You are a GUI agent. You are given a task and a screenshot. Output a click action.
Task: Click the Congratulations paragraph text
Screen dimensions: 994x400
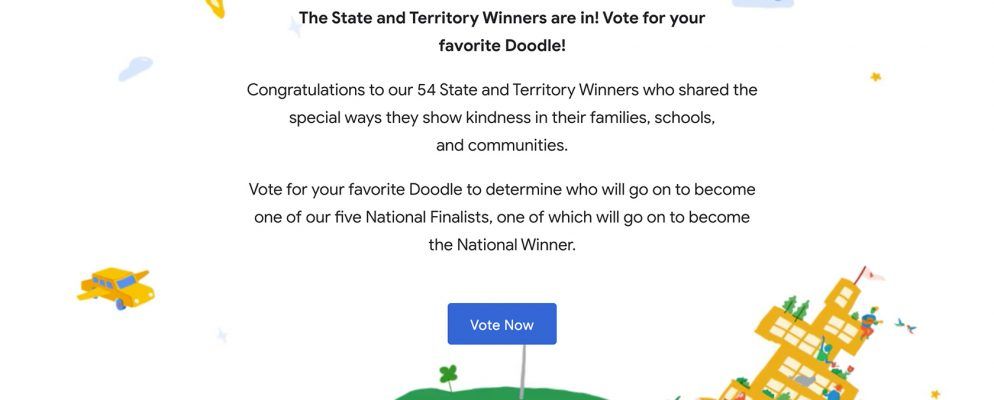pos(501,117)
